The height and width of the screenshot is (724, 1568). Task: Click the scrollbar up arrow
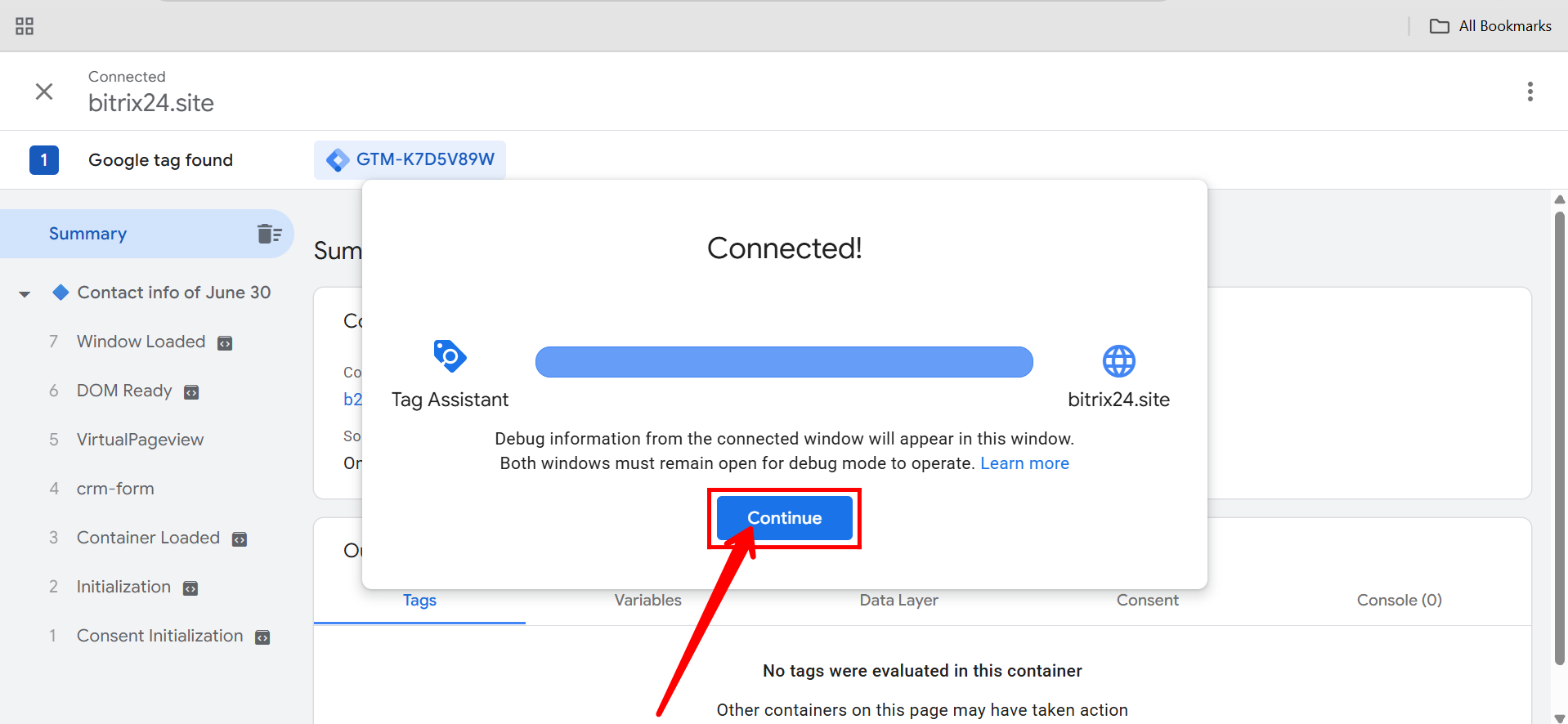click(x=1559, y=199)
